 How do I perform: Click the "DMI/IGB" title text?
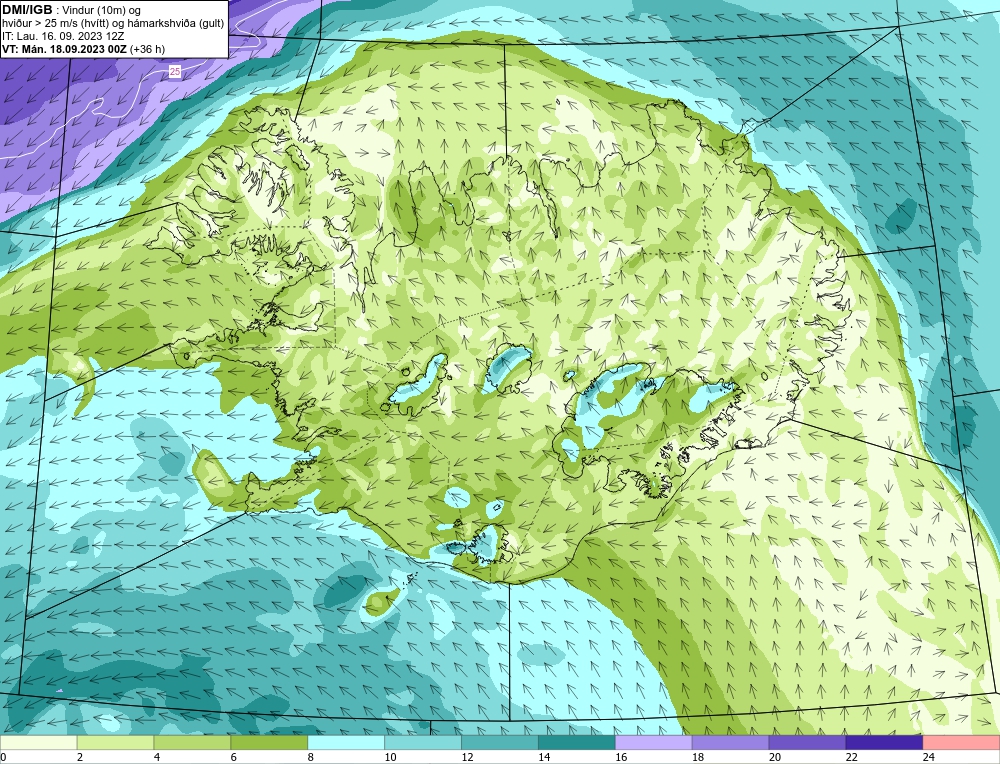click(x=27, y=10)
